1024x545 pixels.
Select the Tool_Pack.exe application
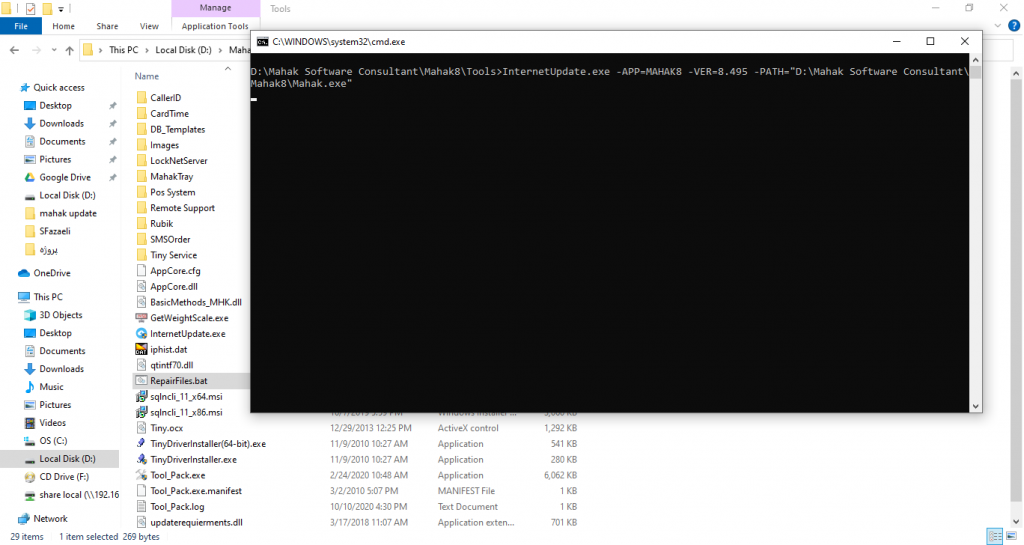(178, 475)
